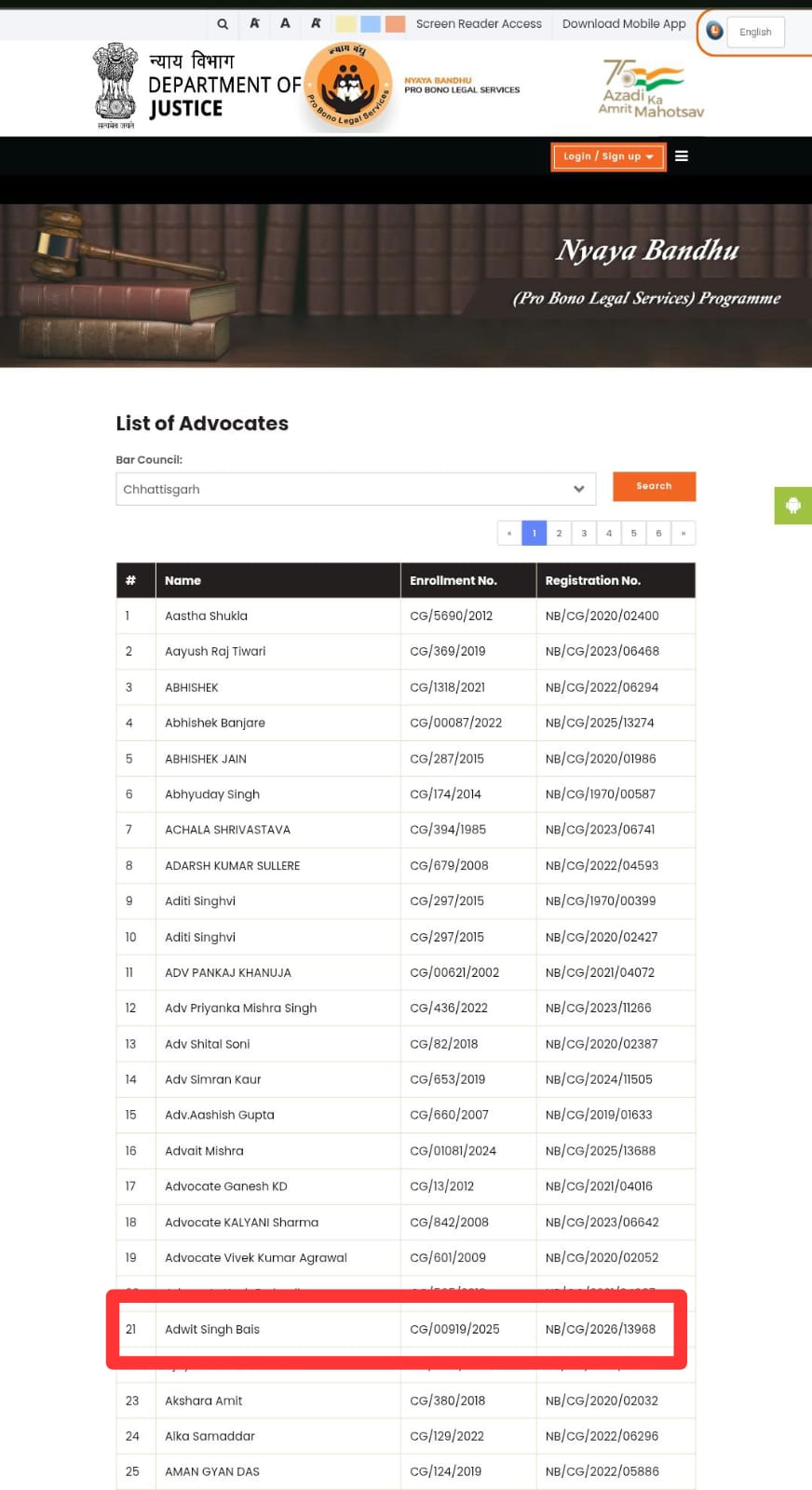
Task: Open Download Mobile App link
Action: click(624, 24)
